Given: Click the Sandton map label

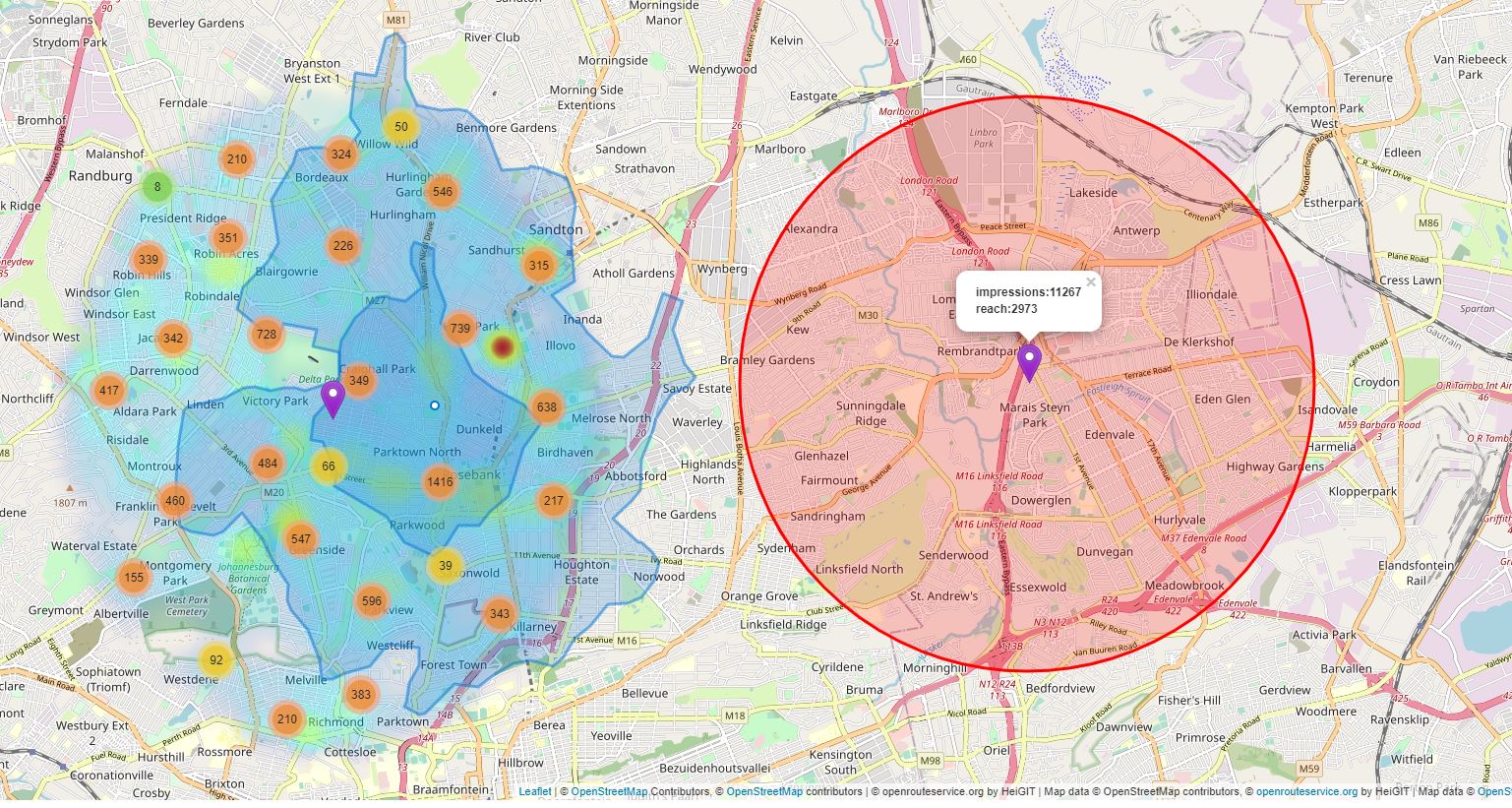Looking at the screenshot, I should (556, 229).
